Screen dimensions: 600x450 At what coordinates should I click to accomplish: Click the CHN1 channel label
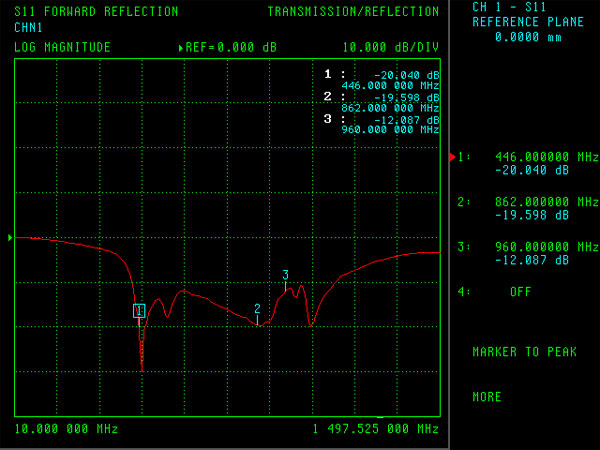[28, 28]
